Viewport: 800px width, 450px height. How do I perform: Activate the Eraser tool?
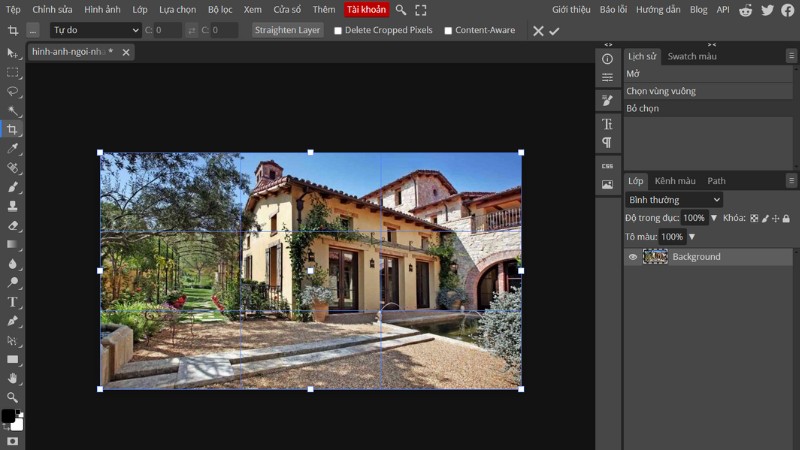click(x=13, y=225)
